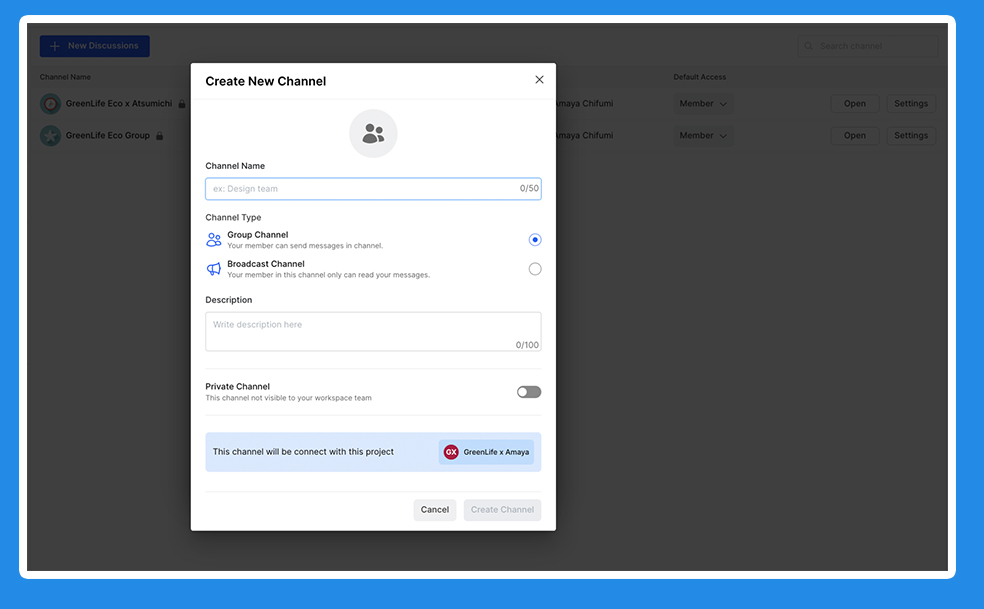The height and width of the screenshot is (609, 984).
Task: Focus the Channel Name input field
Action: 373,188
